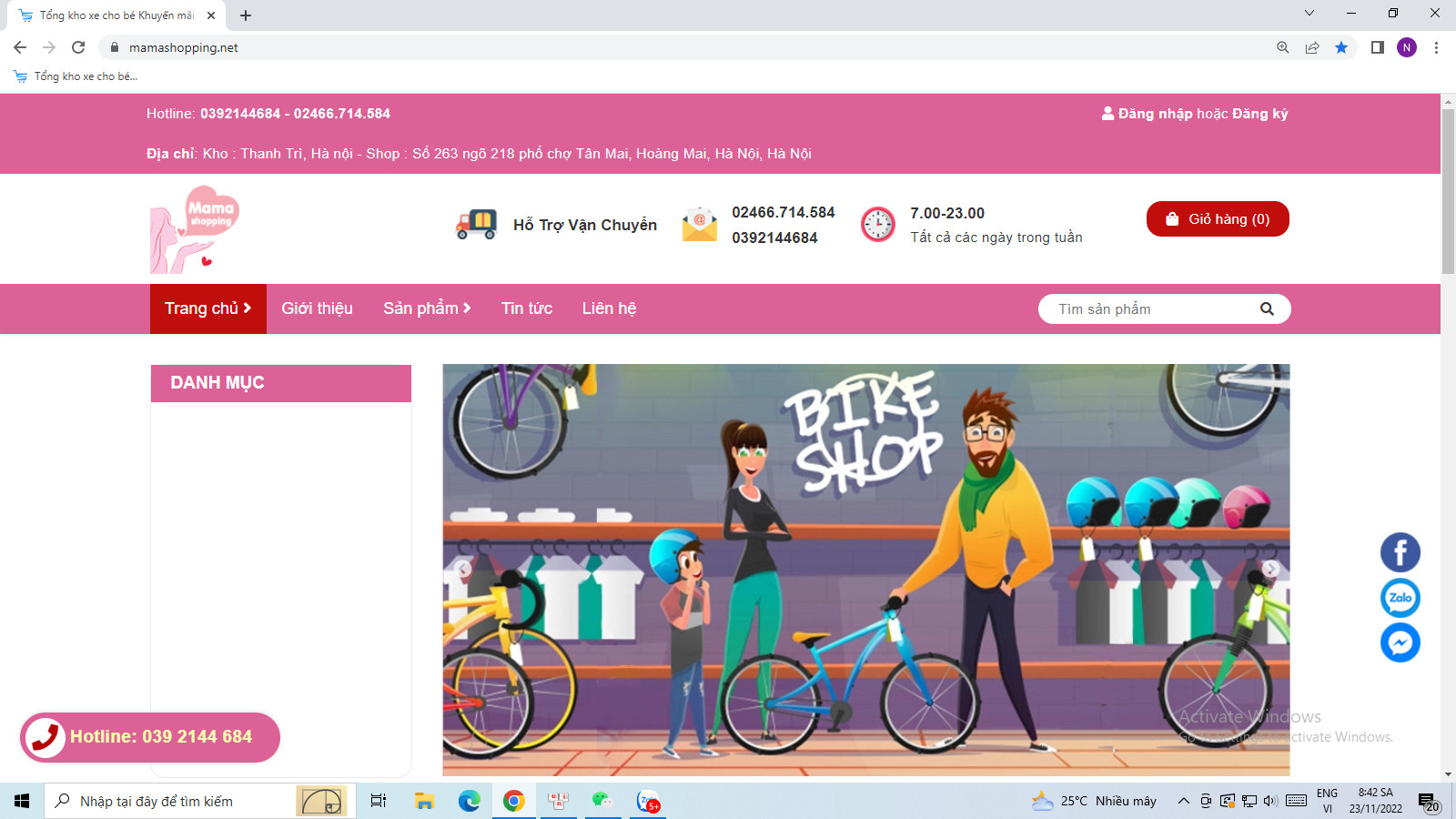Screen dimensions: 1456x819
Task: Switch the ENG VI input language
Action: point(1328,801)
